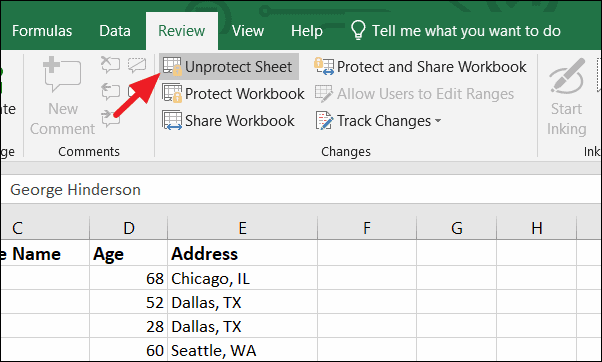Click the New Comment icon
This screenshot has height=362, width=602.
pyautogui.click(x=62, y=75)
